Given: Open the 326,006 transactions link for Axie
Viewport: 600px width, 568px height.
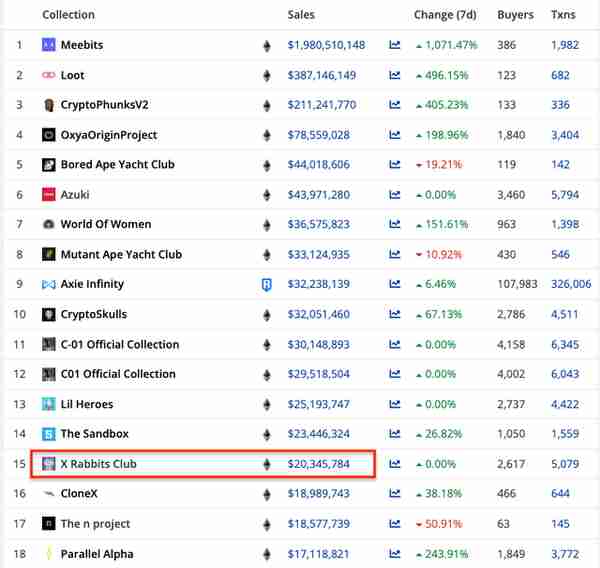Looking at the screenshot, I should coord(571,284).
